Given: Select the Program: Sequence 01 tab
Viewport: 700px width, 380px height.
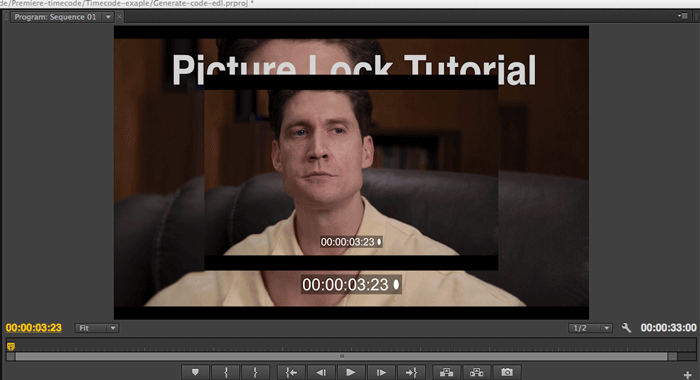Looking at the screenshot, I should (55, 17).
